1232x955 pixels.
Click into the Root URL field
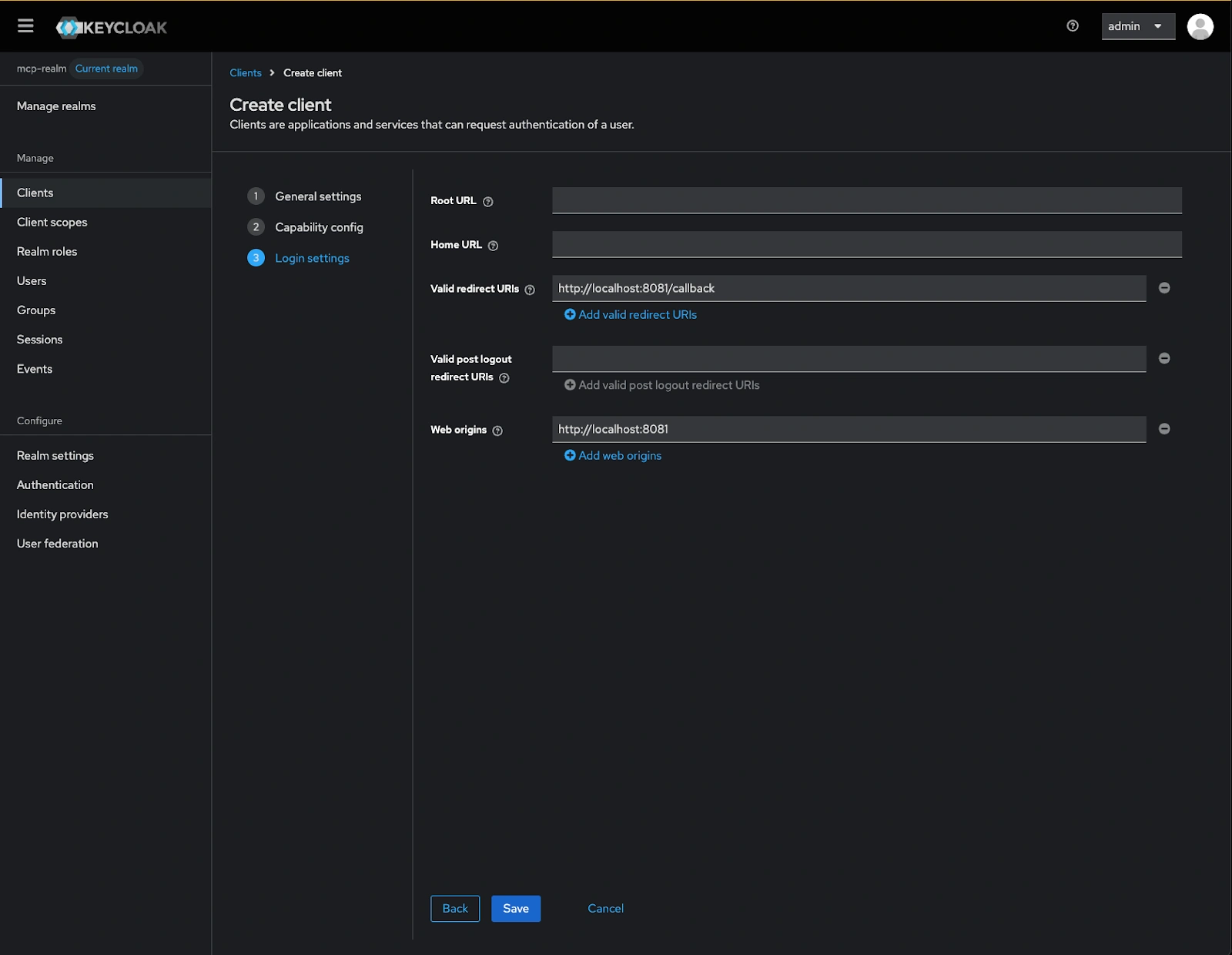pos(867,200)
